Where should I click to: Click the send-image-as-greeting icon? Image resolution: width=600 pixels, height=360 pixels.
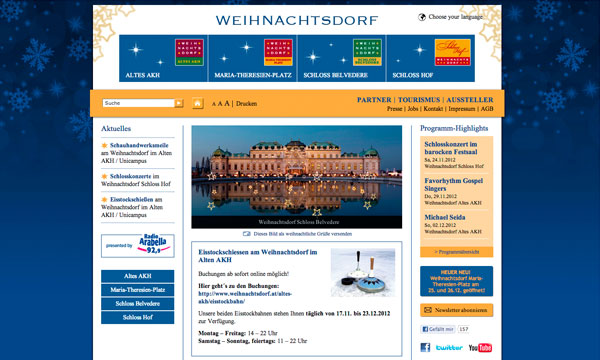[x=247, y=234]
